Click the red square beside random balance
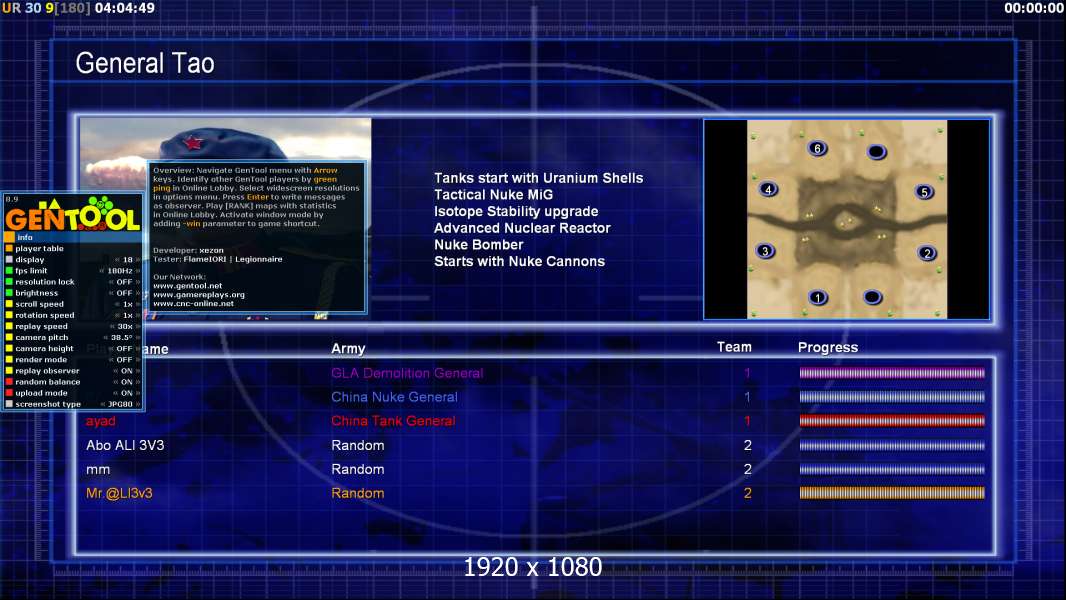 click(10, 382)
